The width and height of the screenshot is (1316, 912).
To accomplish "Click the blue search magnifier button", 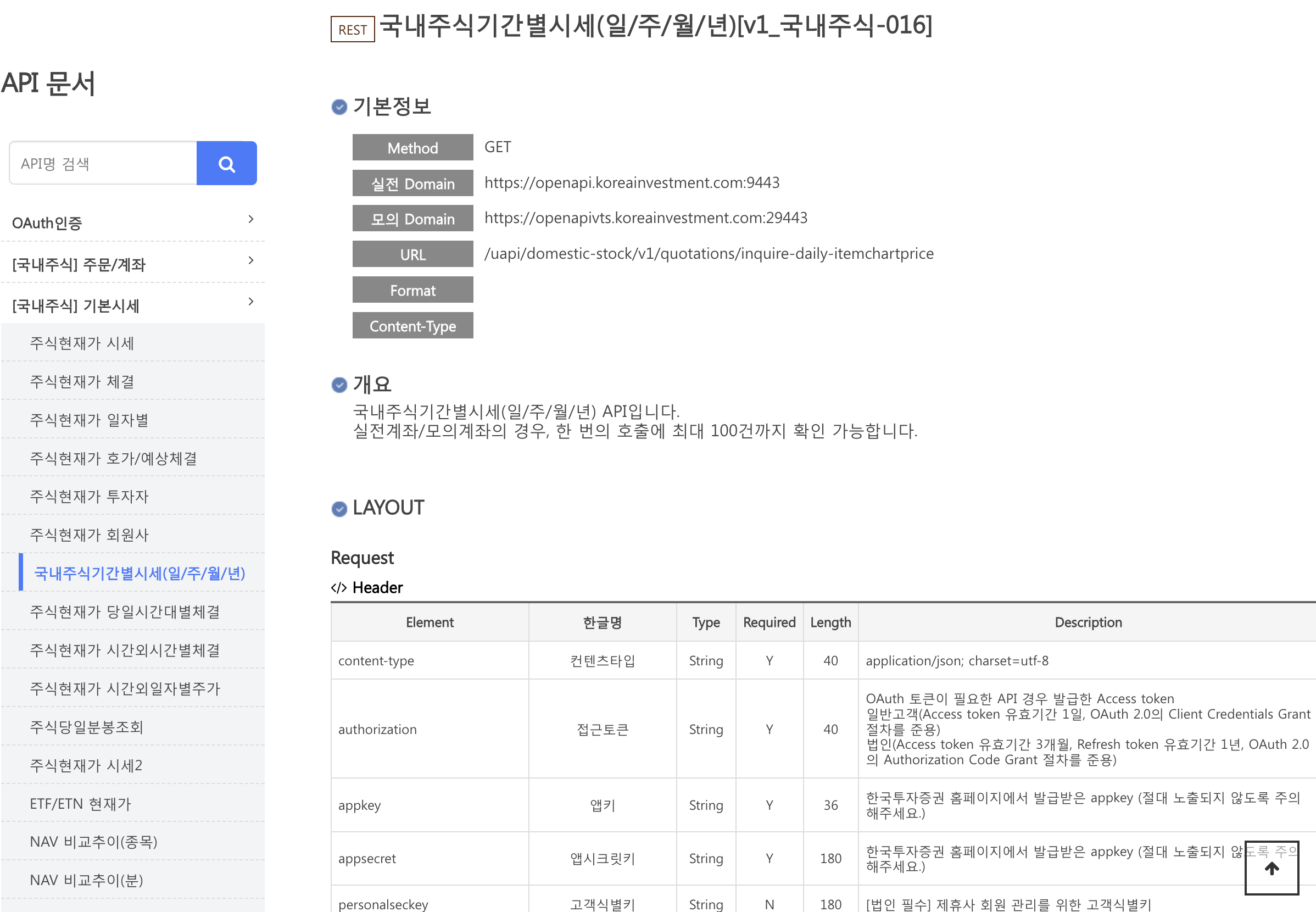I will [x=226, y=164].
